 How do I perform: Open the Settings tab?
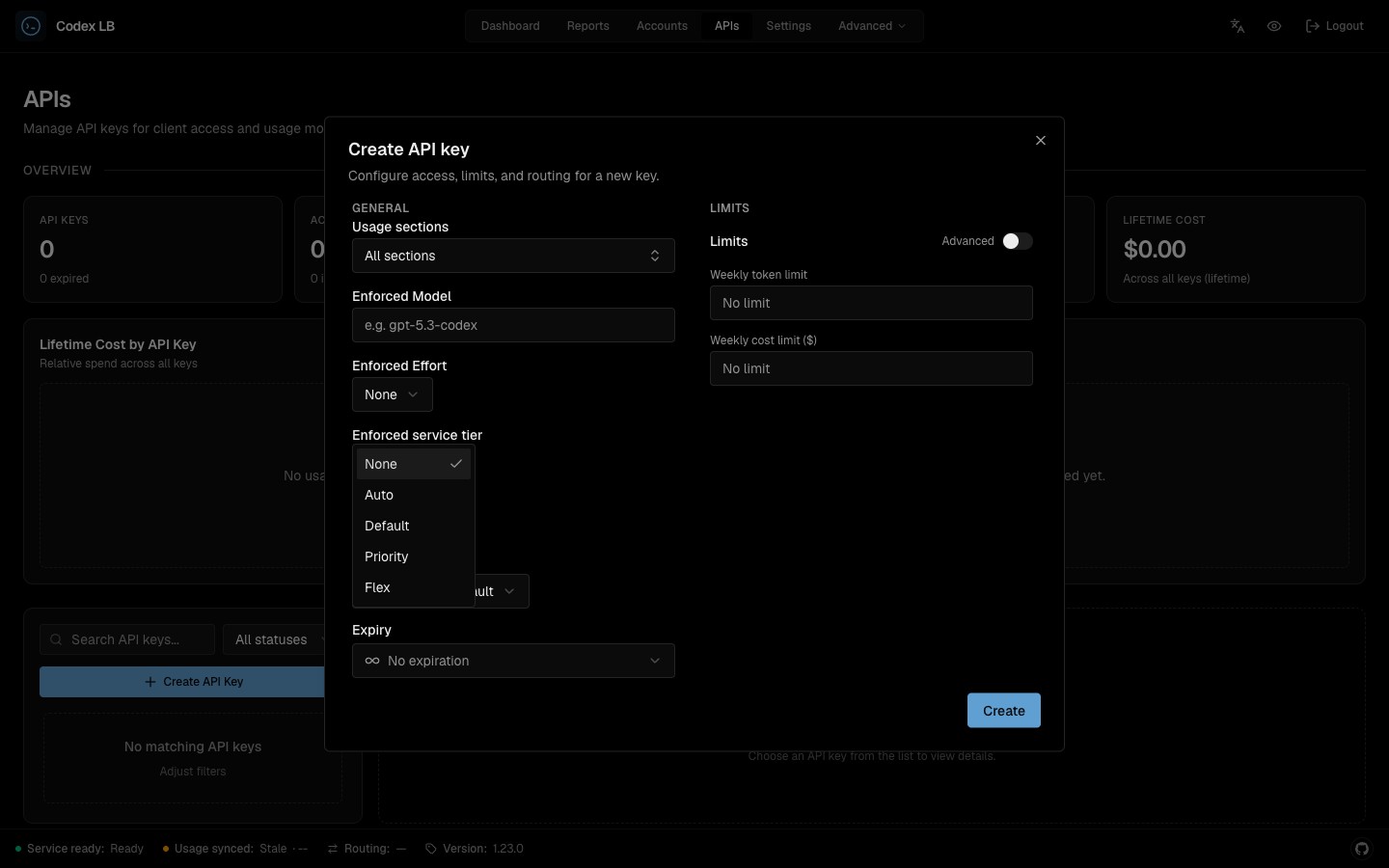point(788,26)
